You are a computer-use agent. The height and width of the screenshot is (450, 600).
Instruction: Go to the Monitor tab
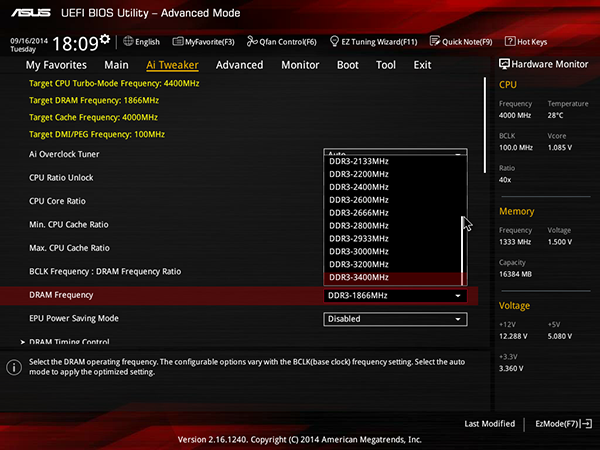coord(300,65)
